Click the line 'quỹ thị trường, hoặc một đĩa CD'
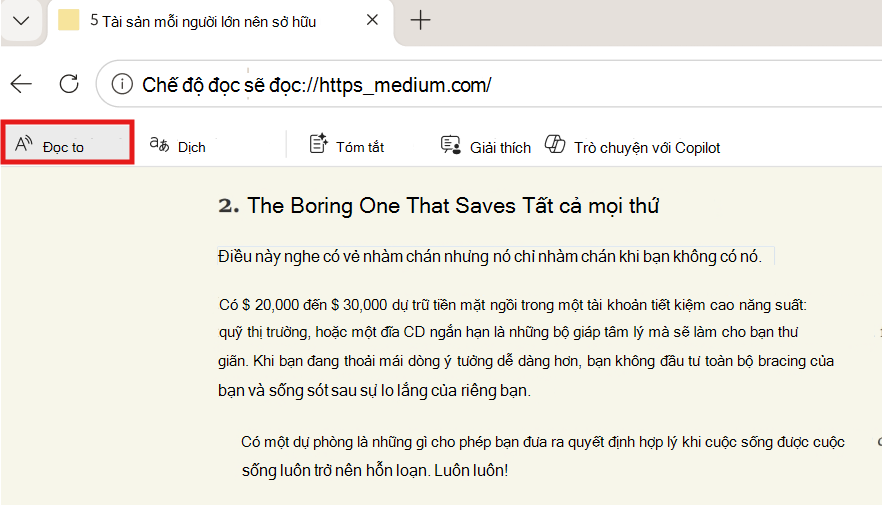Image resolution: width=882 pixels, height=505 pixels. click(508, 332)
